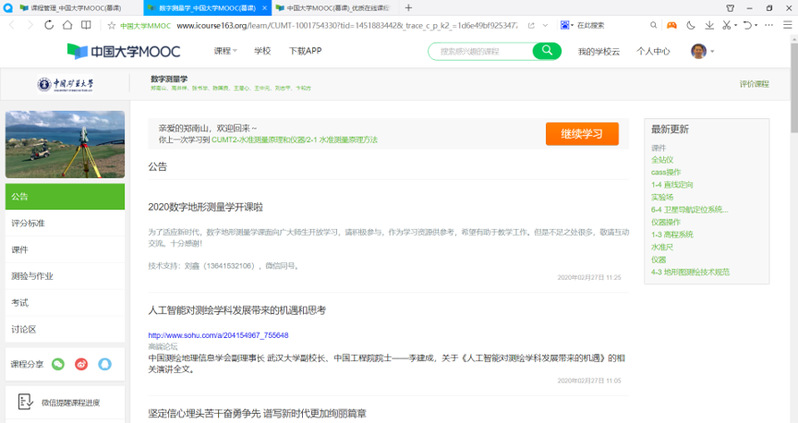Expand the 课程 dropdown in top navigation
Image resolution: width=798 pixels, height=423 pixels.
pos(225,50)
